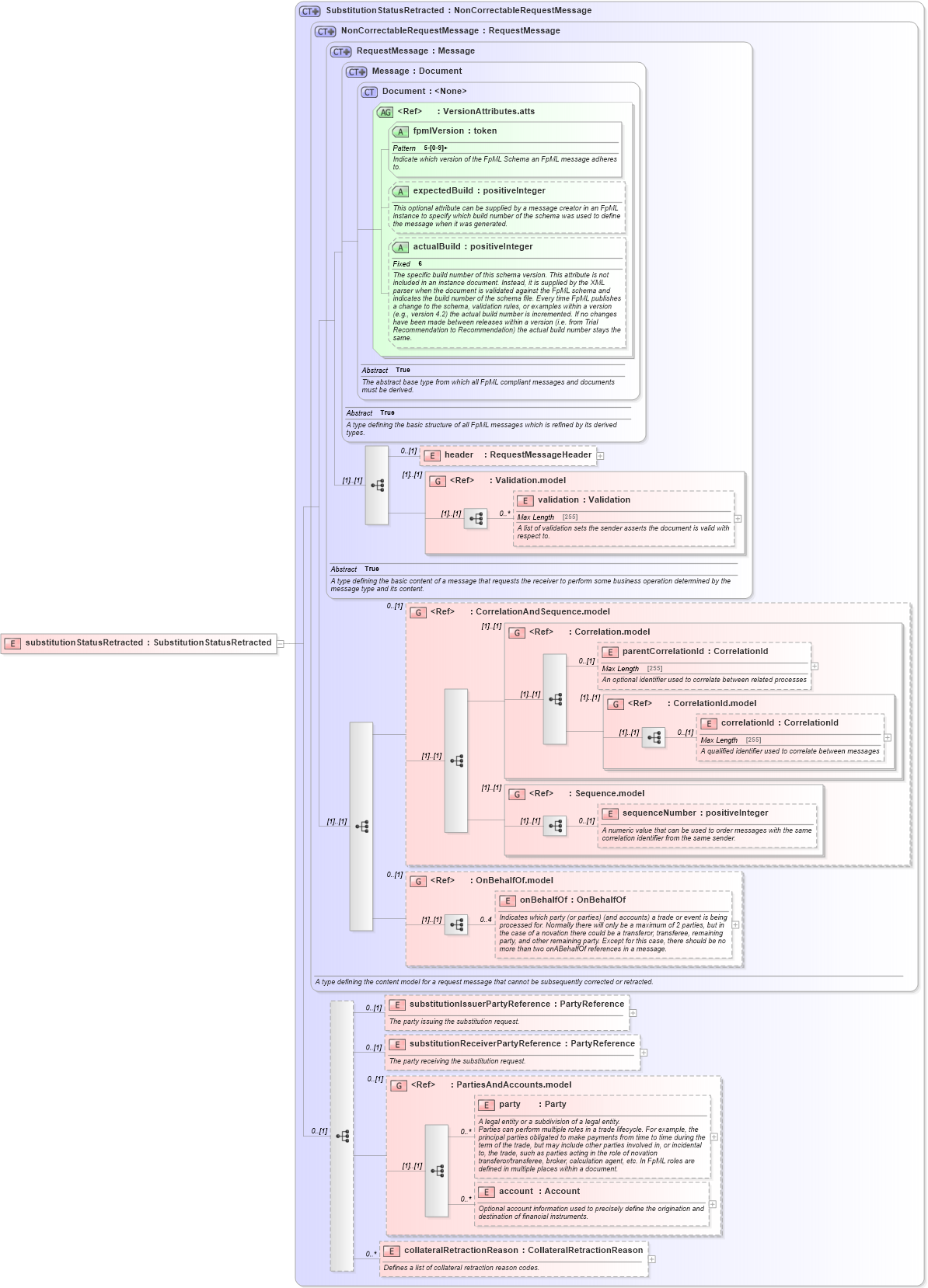
Task: Click the A icon of actualBuild attribute
Action: pyautogui.click(x=400, y=248)
